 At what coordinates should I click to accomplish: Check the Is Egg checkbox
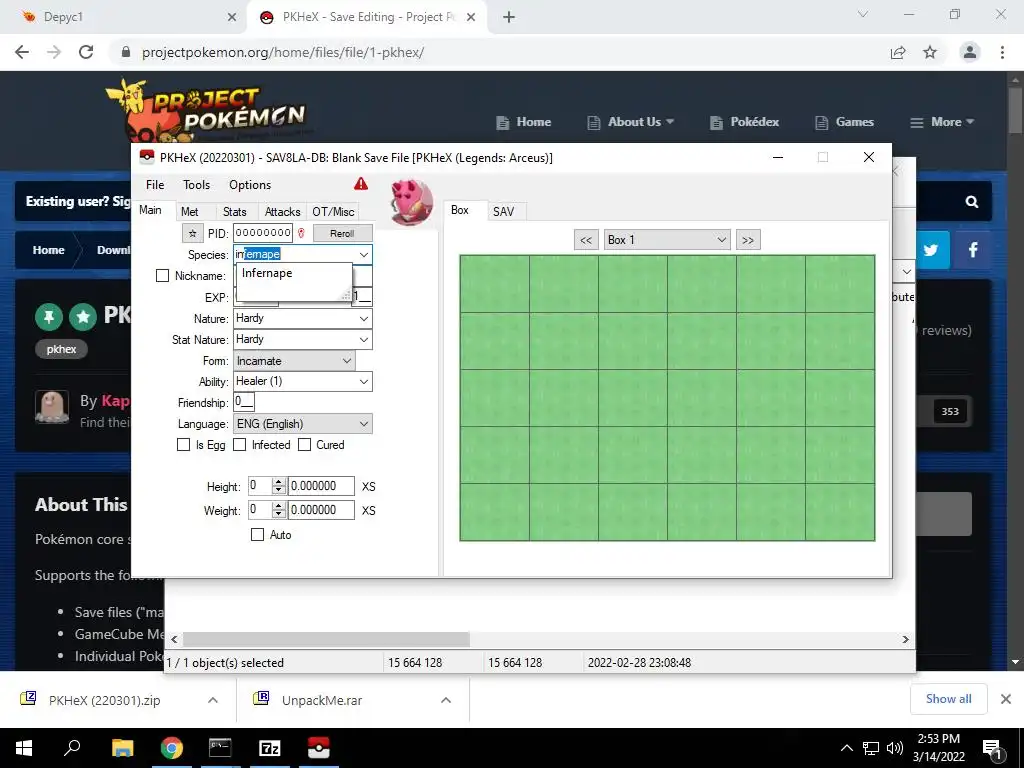(184, 445)
